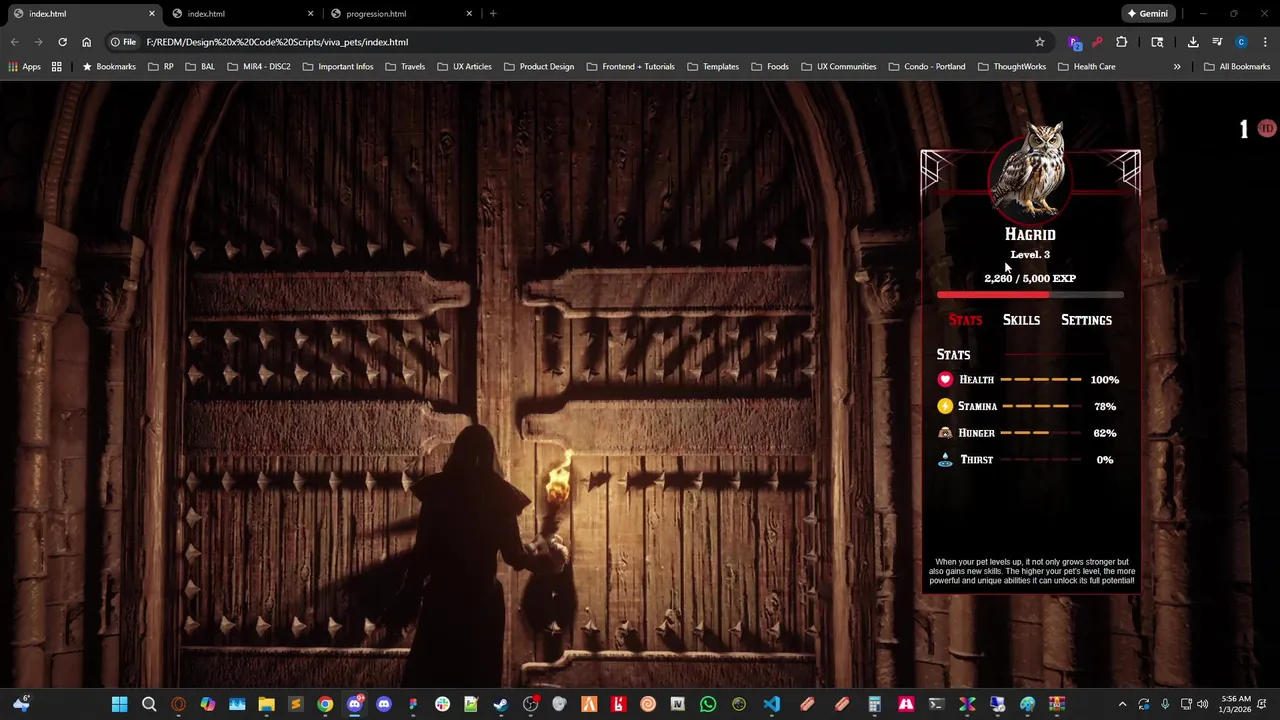Open the Windows Start menu

[119, 704]
